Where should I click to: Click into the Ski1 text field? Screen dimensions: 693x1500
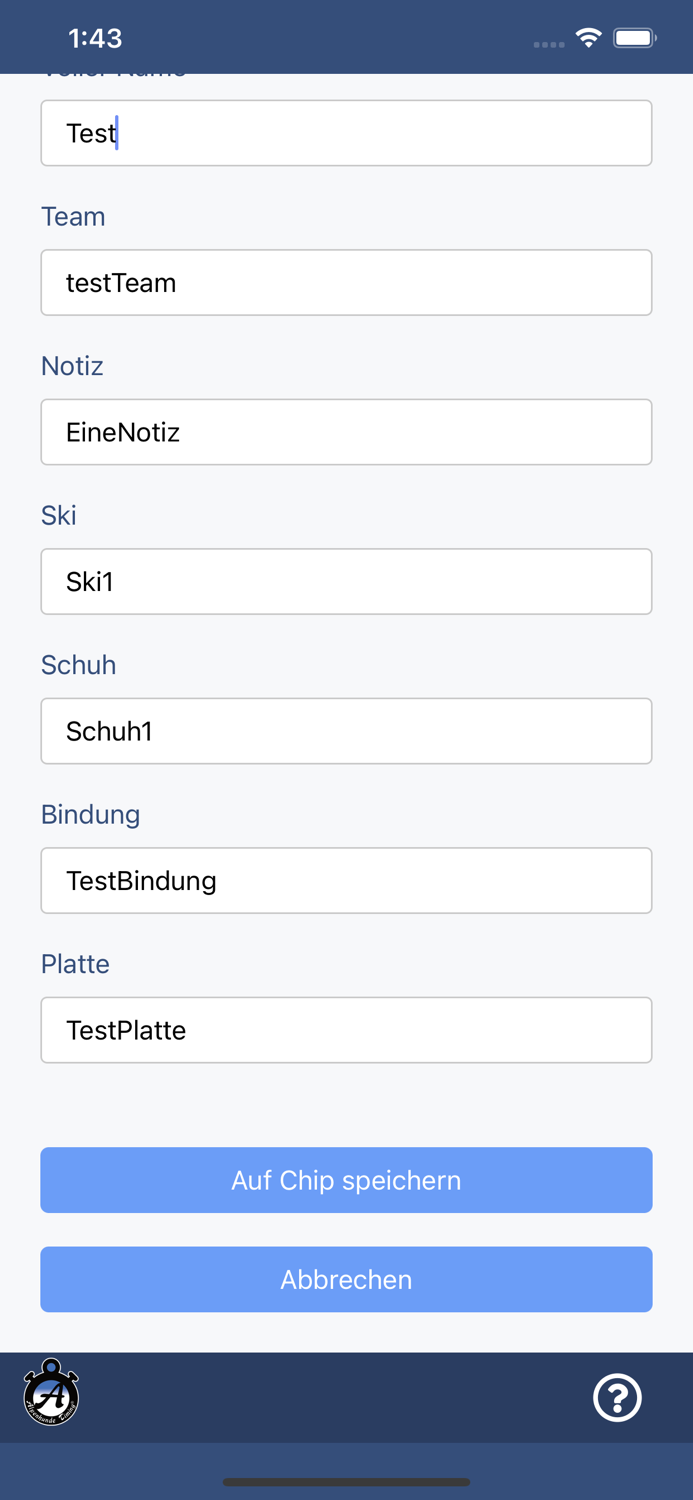[346, 582]
